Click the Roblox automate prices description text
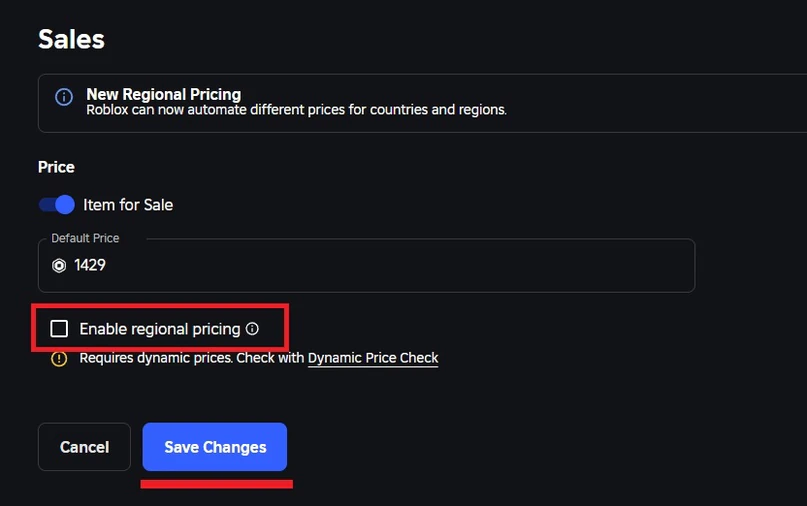 pyautogui.click(x=296, y=110)
